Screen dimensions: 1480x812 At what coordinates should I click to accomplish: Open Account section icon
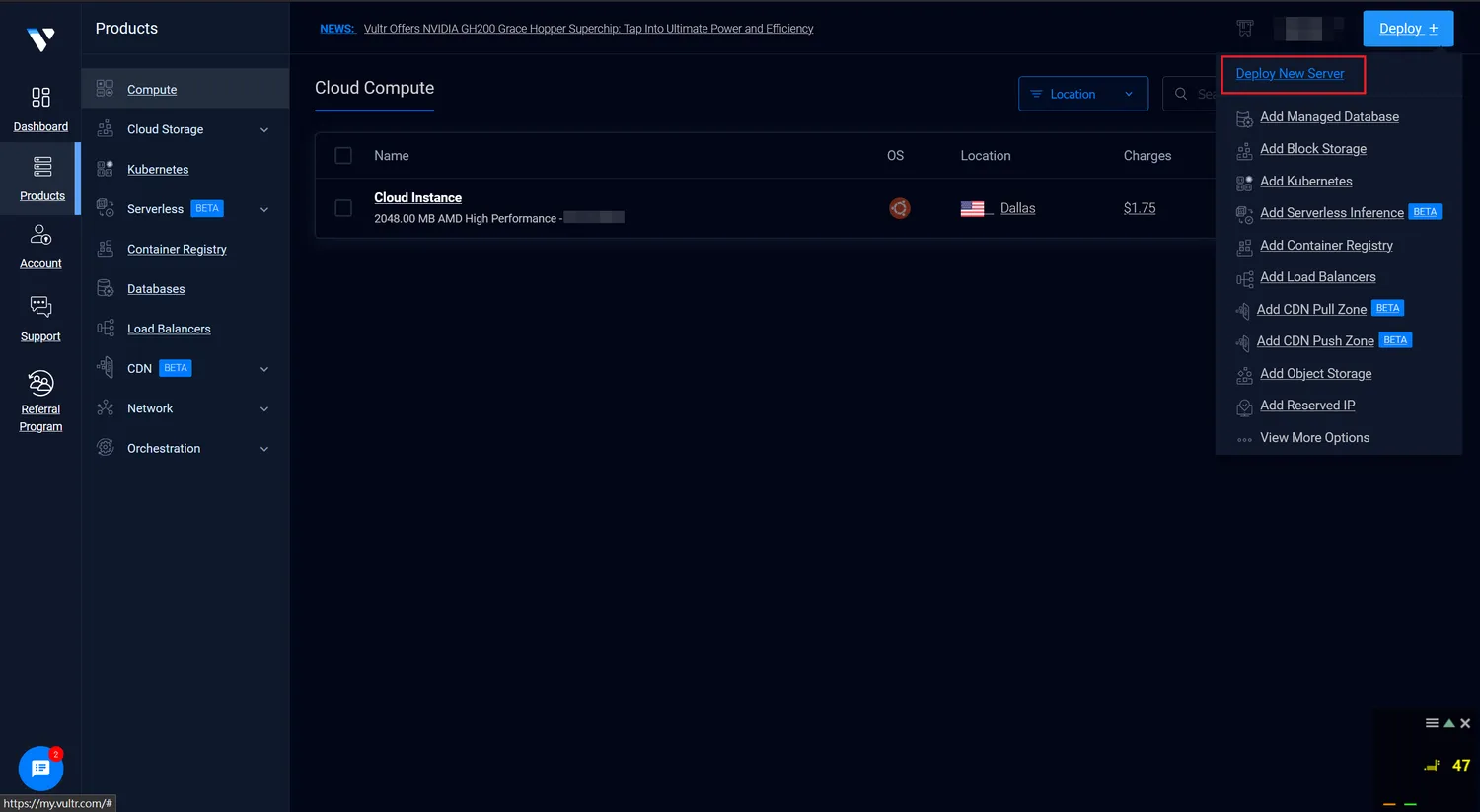[x=40, y=235]
